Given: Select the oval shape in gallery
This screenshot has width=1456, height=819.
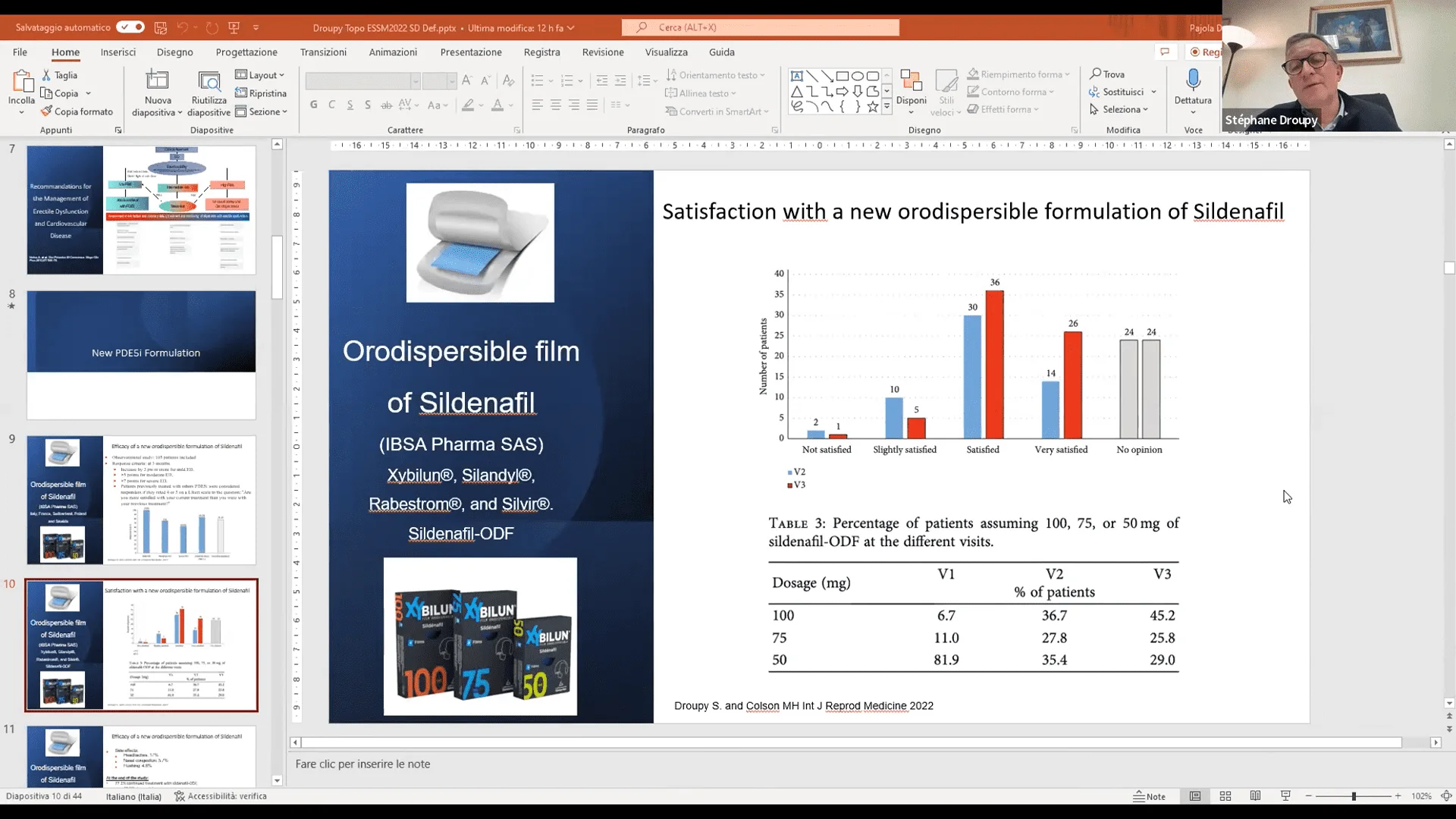Looking at the screenshot, I should coord(858,76).
